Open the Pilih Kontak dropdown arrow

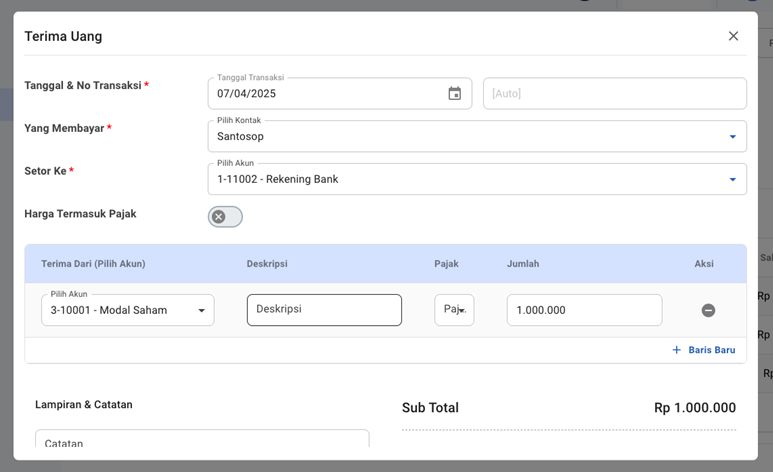point(732,137)
